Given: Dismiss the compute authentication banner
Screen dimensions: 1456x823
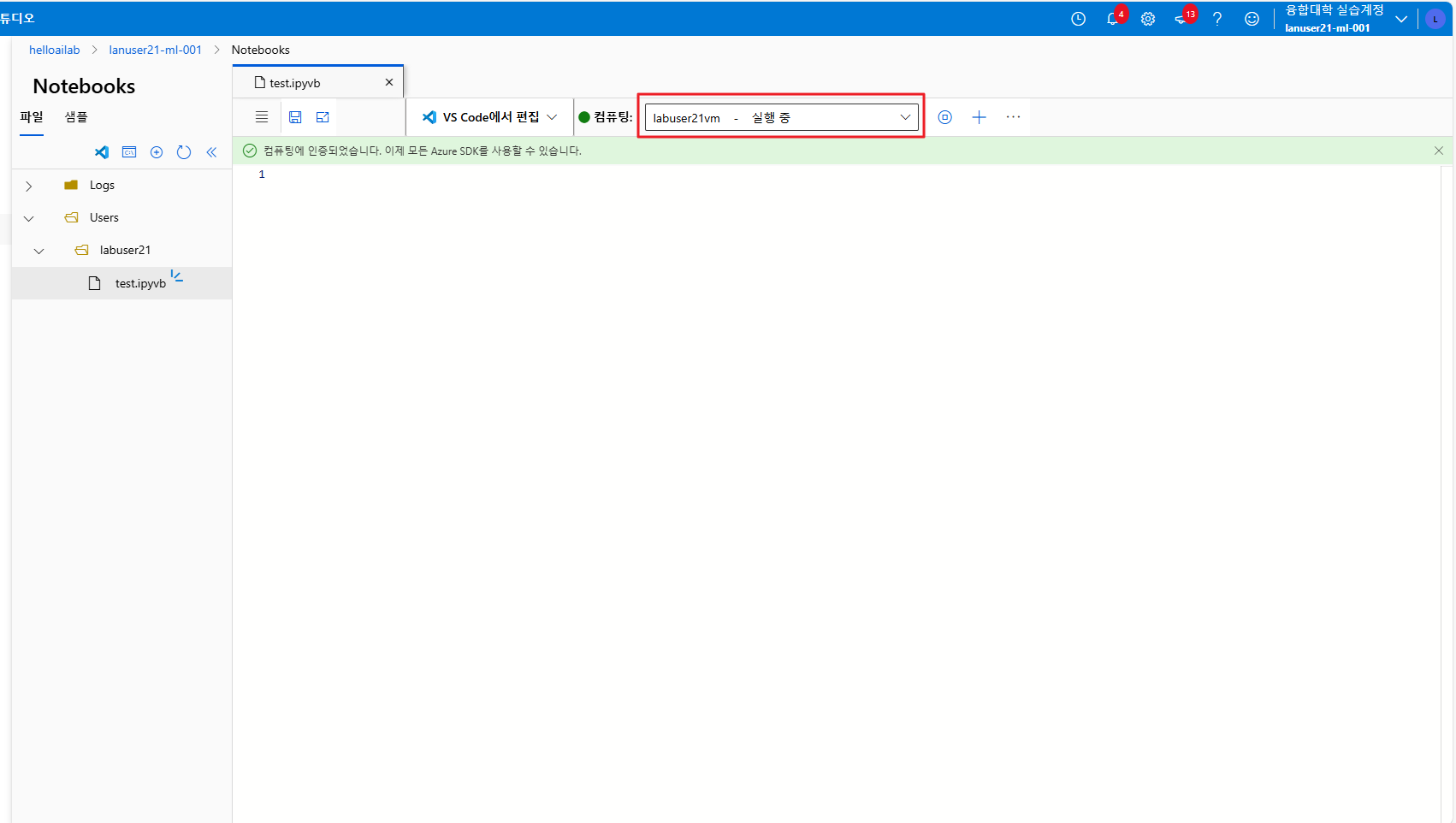Looking at the screenshot, I should (1439, 151).
